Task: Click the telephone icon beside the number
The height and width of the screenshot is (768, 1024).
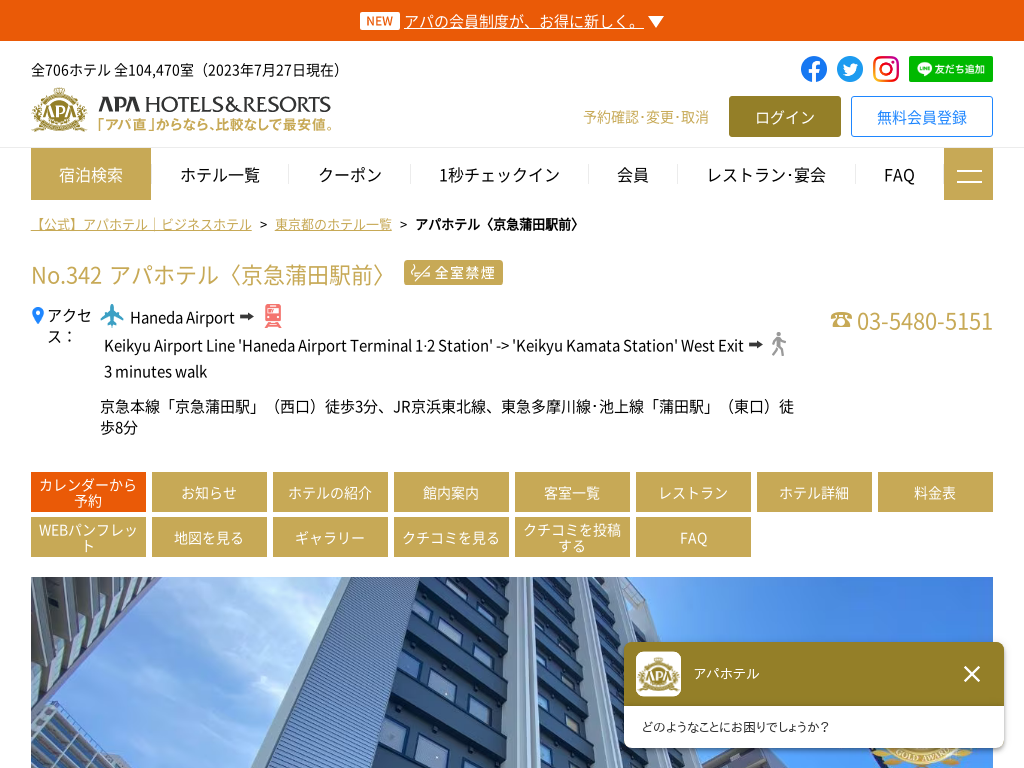Action: click(841, 320)
